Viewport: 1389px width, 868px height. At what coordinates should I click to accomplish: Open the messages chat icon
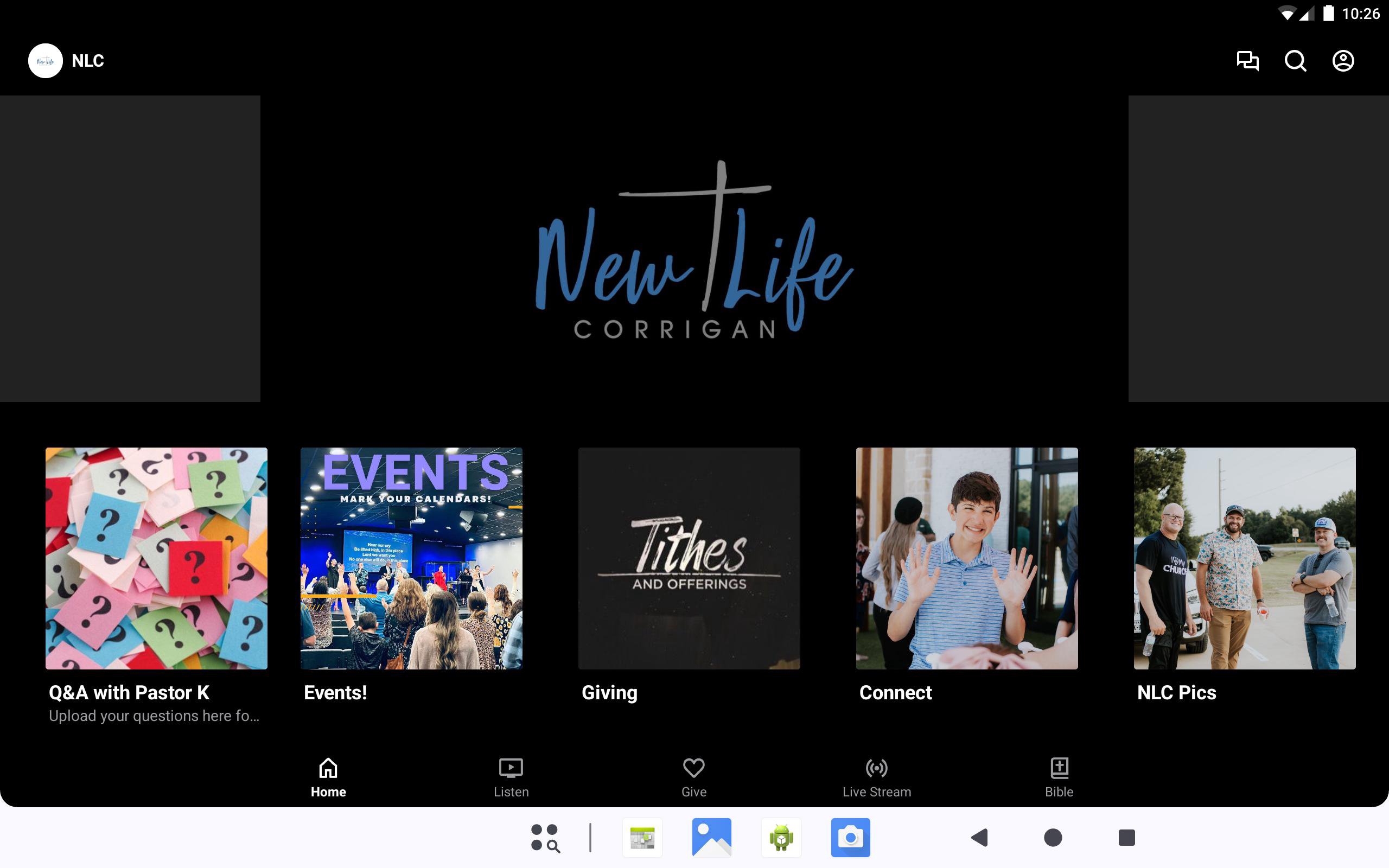1247,61
